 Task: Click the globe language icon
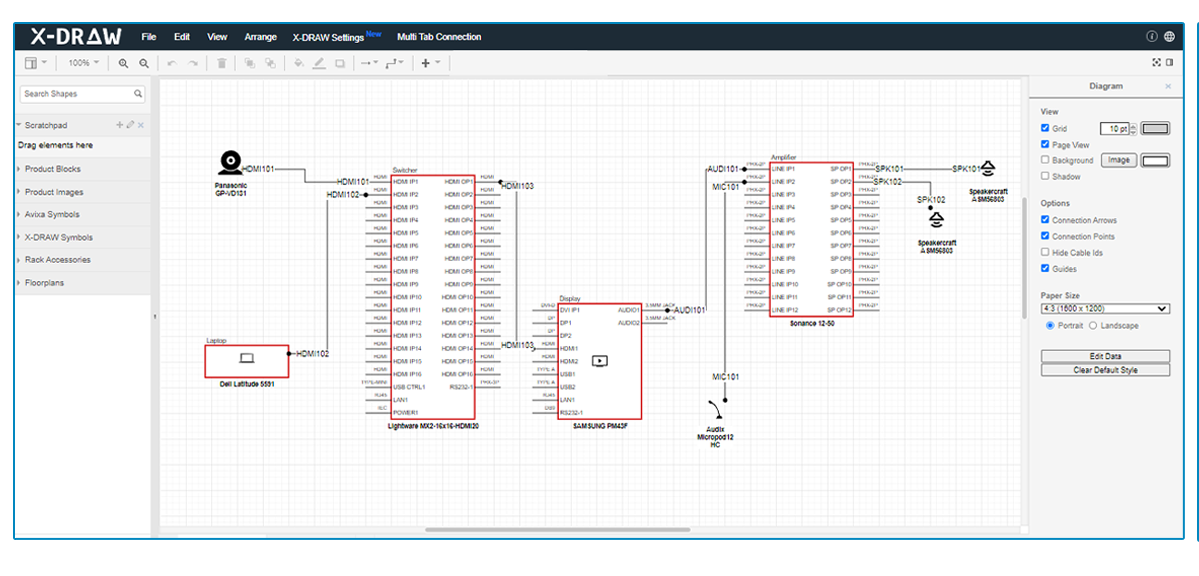(x=1170, y=36)
